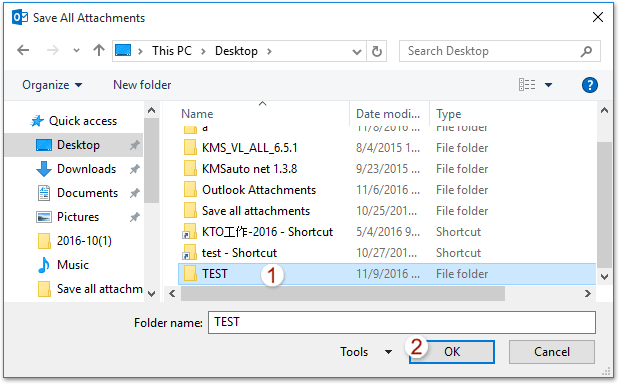Click in the Folder name field
The height and width of the screenshot is (386, 621).
(402, 323)
